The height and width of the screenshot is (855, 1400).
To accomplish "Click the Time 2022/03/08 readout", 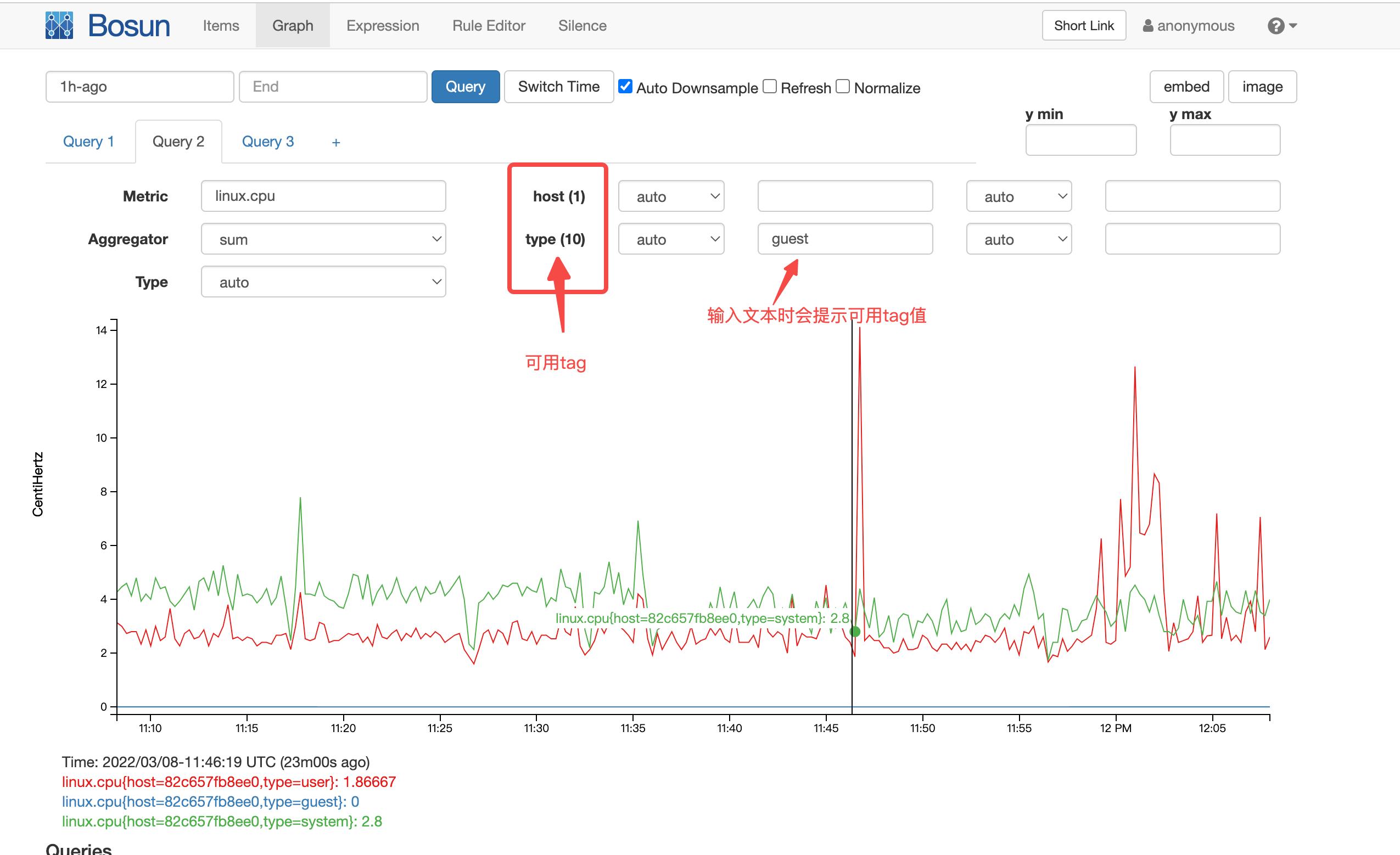I will tap(216, 762).
